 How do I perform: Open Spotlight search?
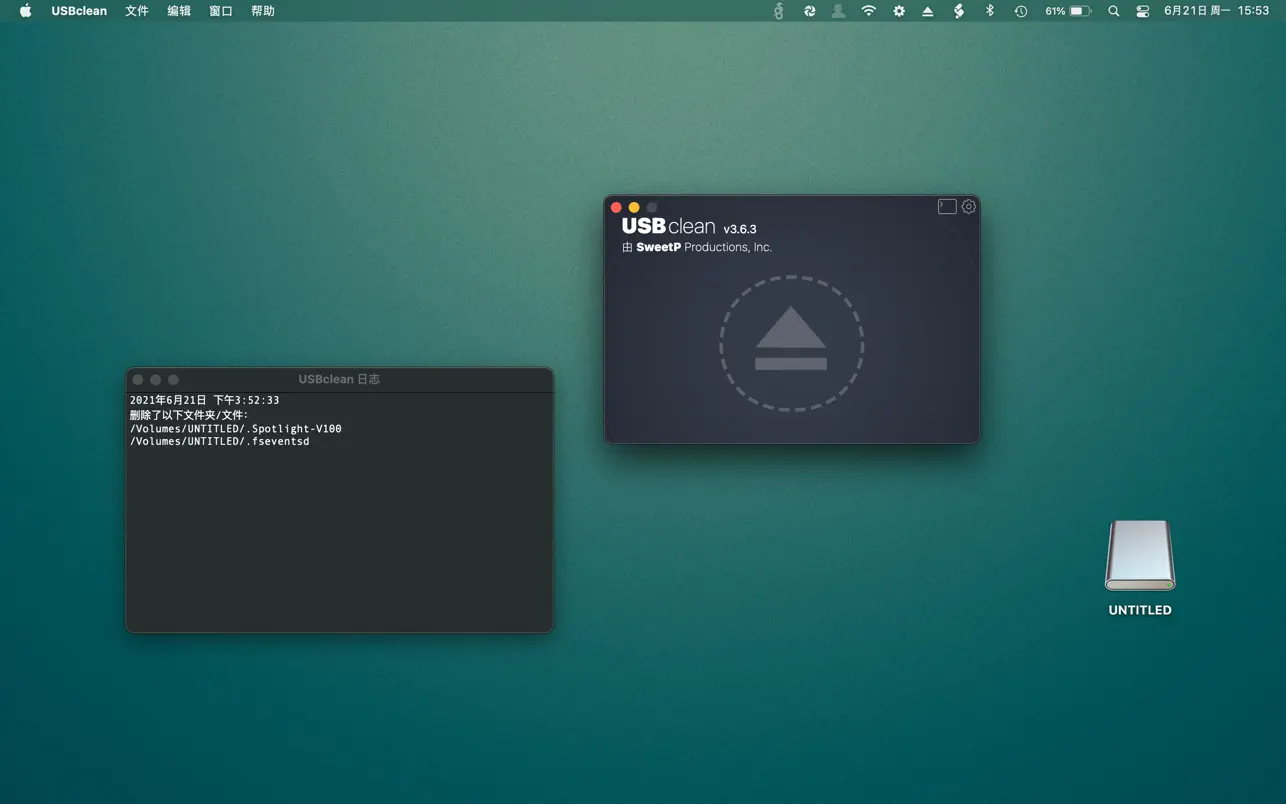tap(1113, 11)
